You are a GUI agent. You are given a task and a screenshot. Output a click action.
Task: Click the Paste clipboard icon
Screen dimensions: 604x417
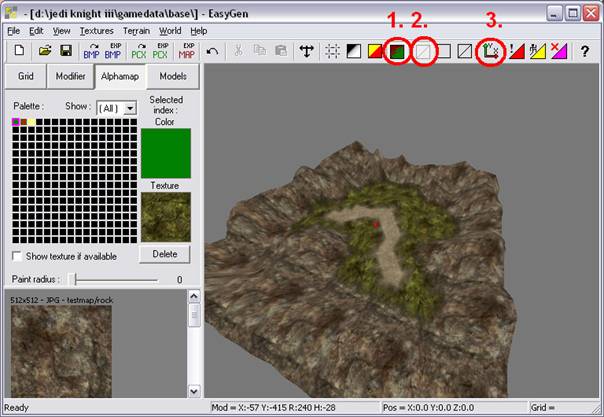281,50
